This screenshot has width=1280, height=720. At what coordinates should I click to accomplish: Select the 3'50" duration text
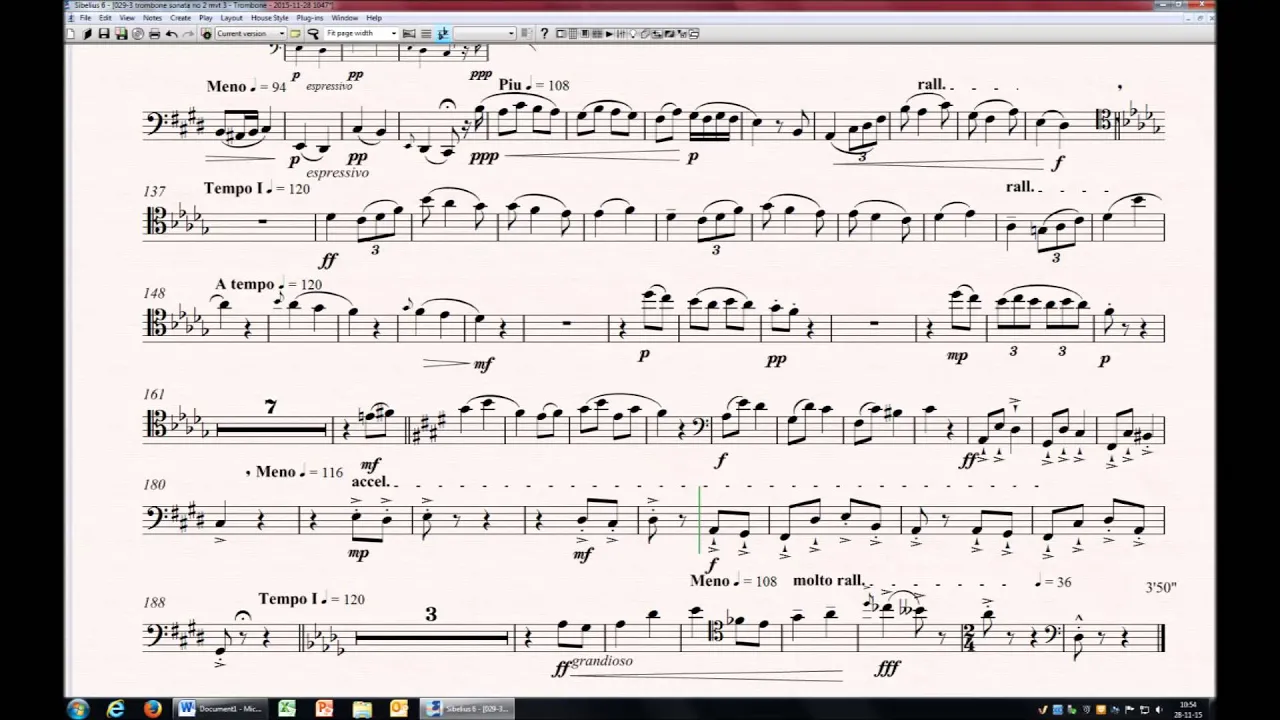1160,588
